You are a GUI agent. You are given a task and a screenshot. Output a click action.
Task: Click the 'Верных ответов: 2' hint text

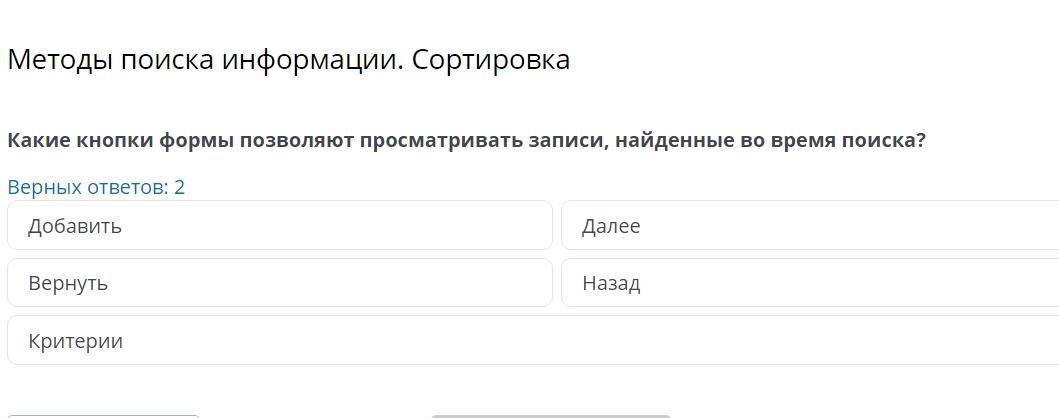tap(96, 187)
